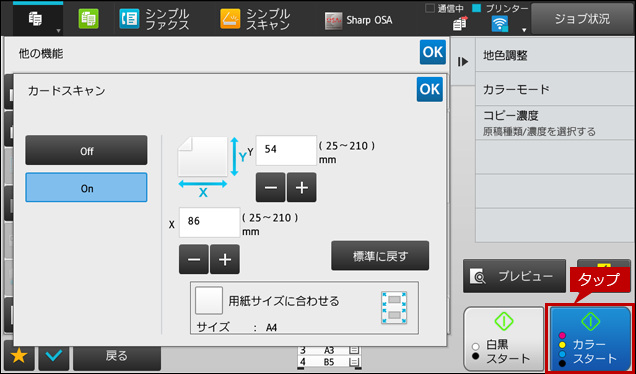This screenshot has width=636, height=374.
Task: Check the fit to paper size (用紙サイズに合わせる) box
Action: click(x=208, y=301)
